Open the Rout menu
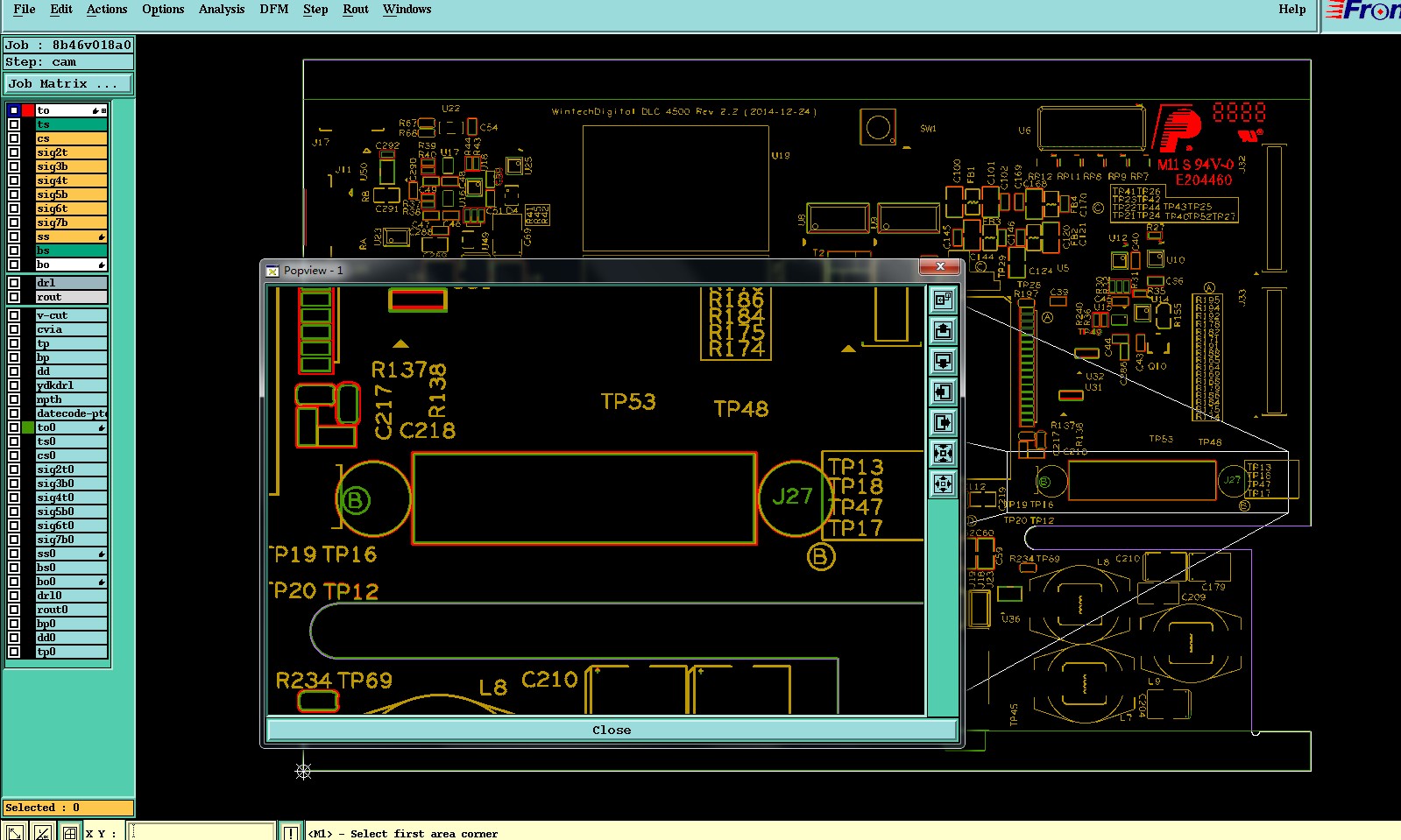 pyautogui.click(x=356, y=10)
